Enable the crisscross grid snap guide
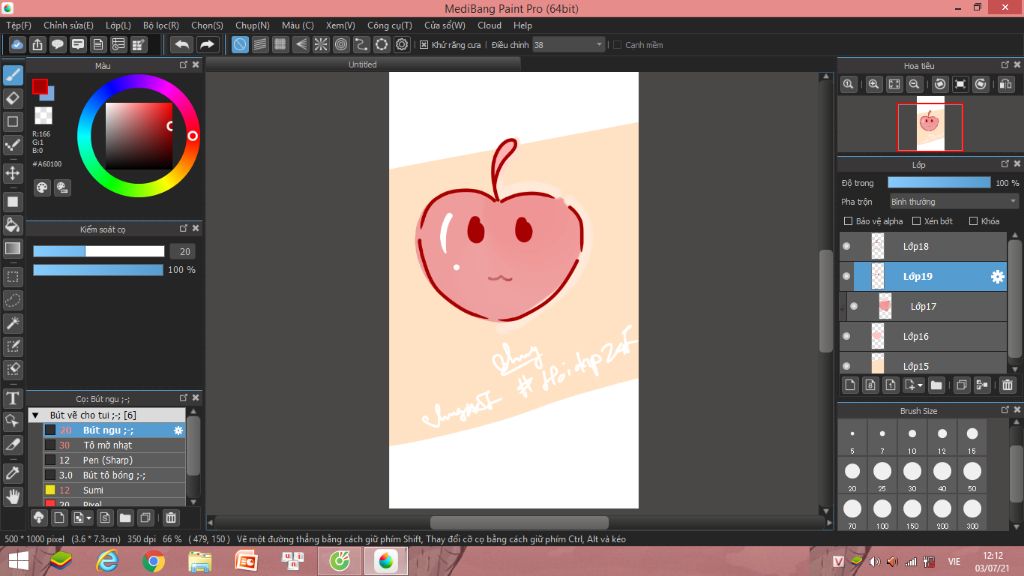 pyautogui.click(x=280, y=44)
